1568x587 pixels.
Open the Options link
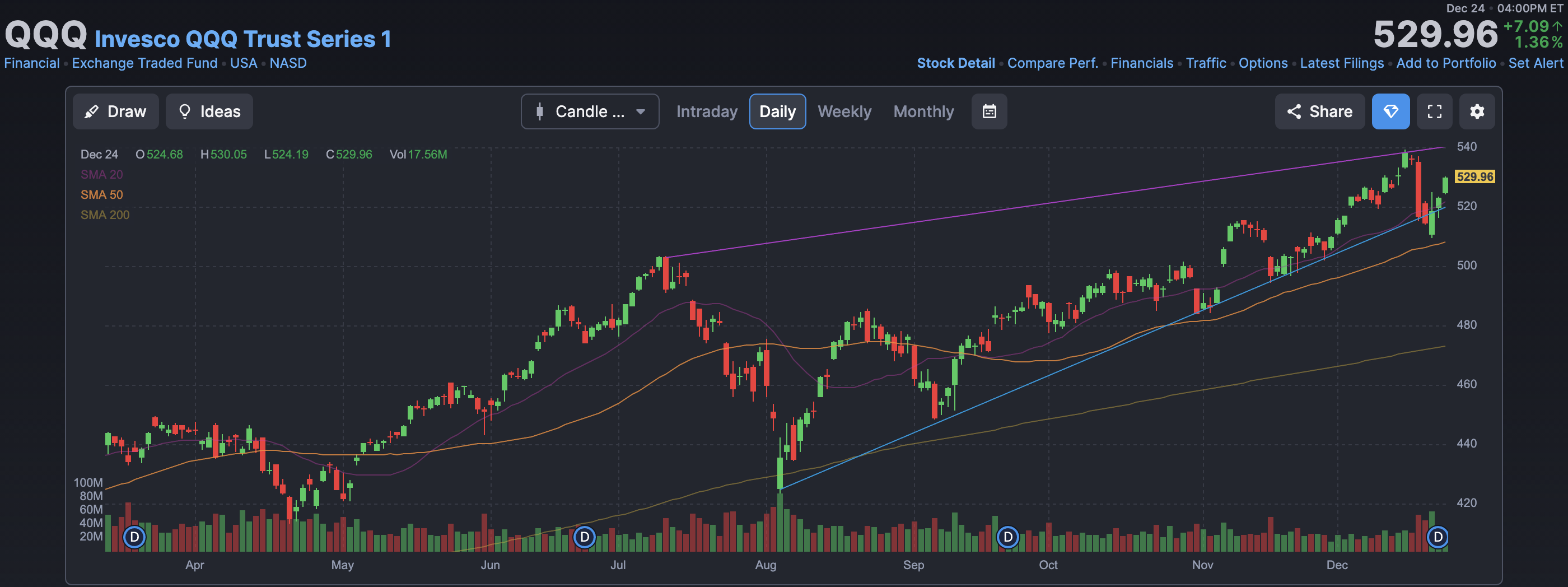1263,63
